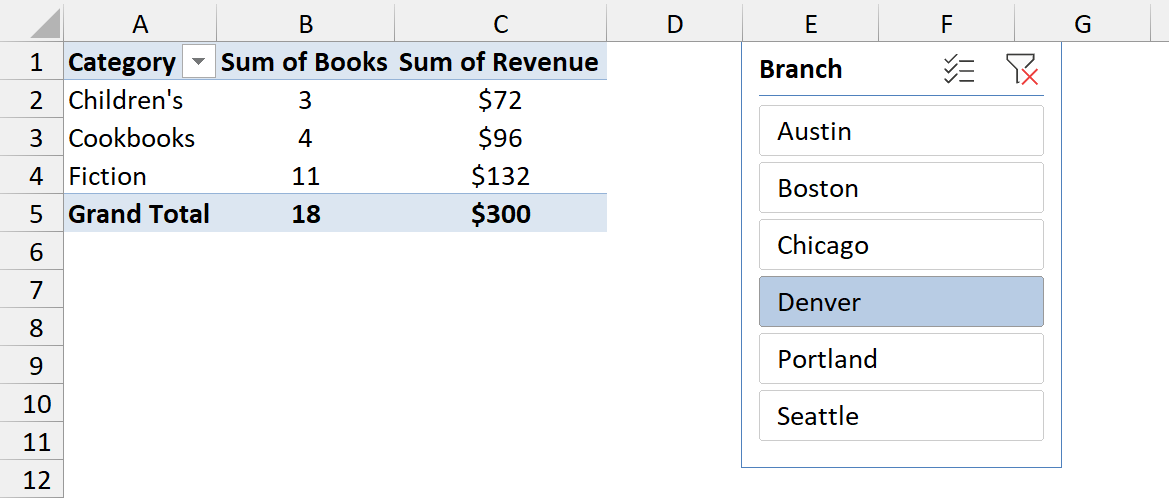Screen dimensions: 1169x498
Task: Select the cell showing 4 books
Action: pos(306,138)
